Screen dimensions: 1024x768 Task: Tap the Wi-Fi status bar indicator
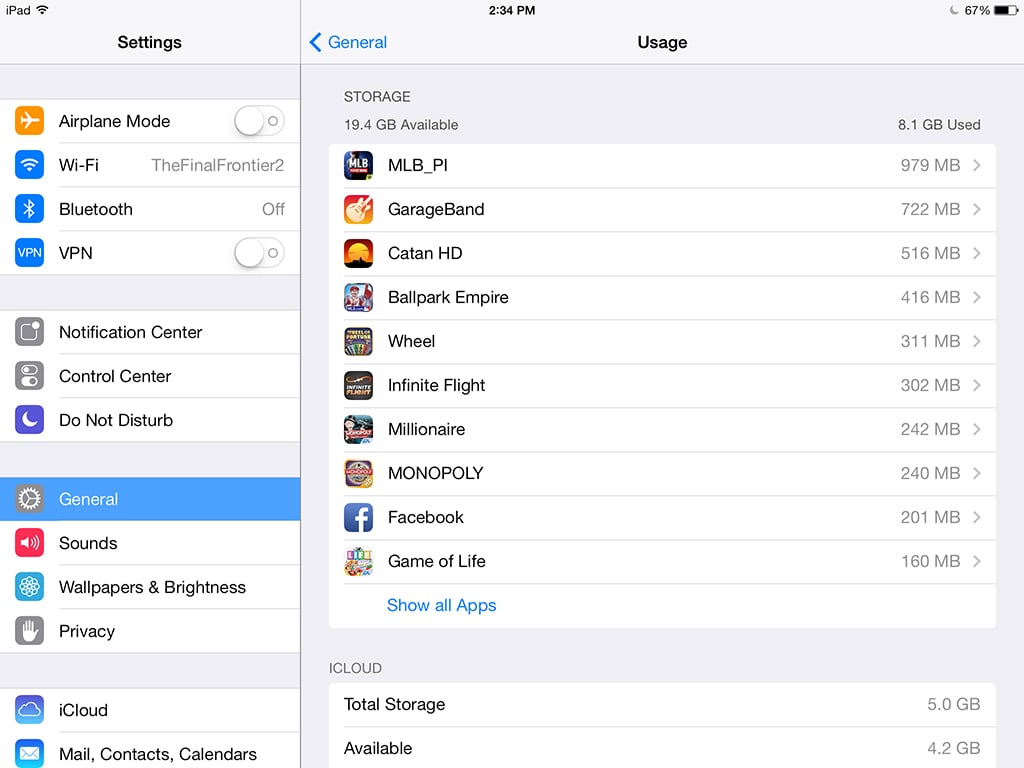tap(42, 10)
